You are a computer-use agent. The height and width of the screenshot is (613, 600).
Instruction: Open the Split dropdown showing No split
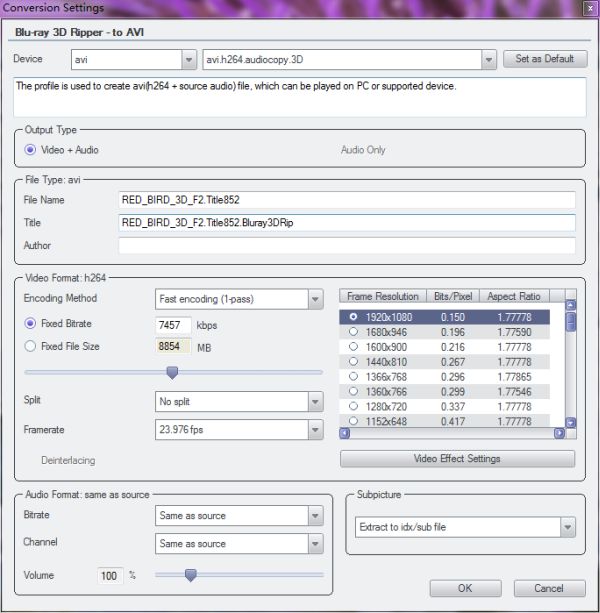239,401
